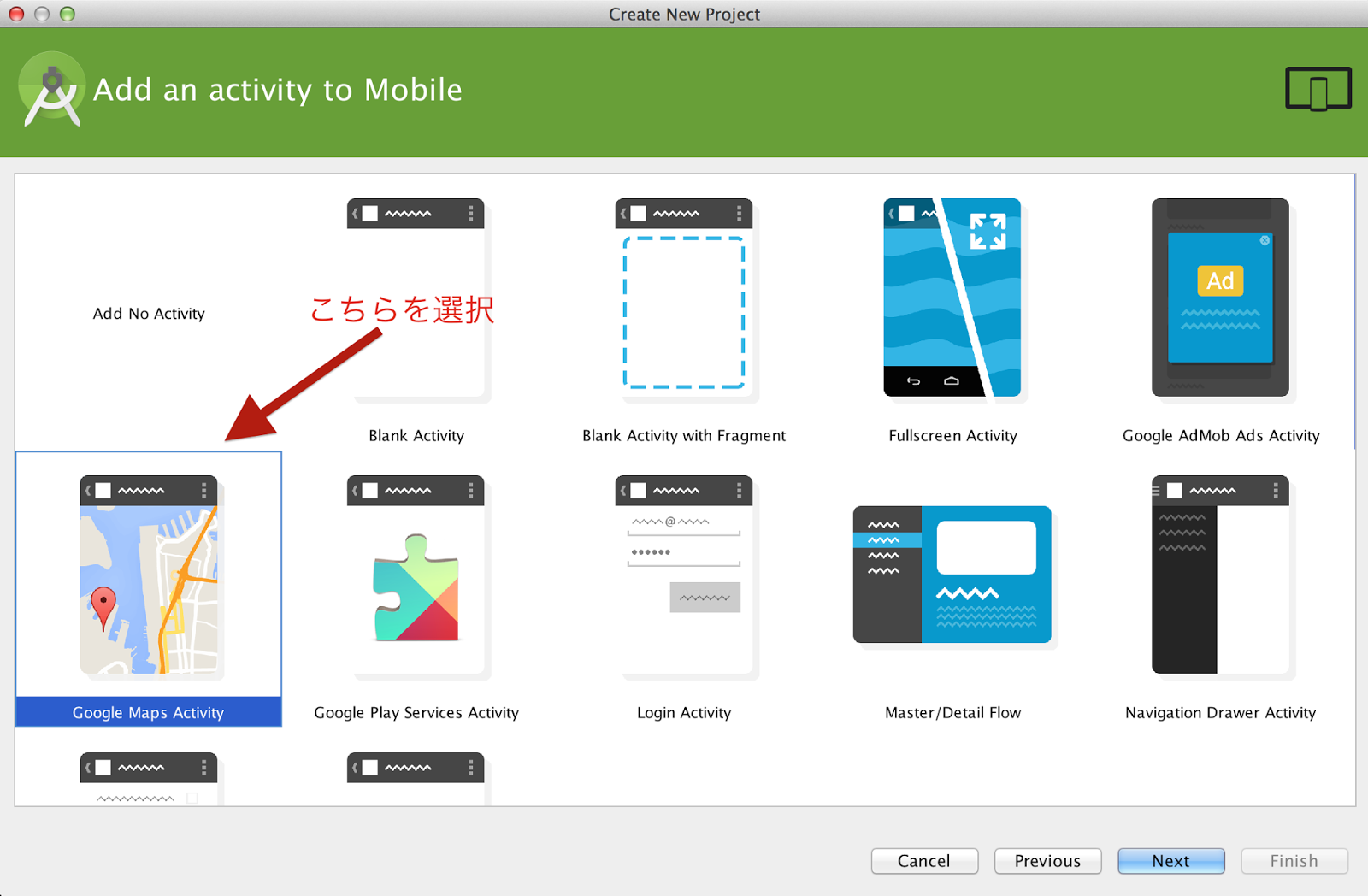Click the Google Play Services Activity label
The width and height of the screenshot is (1368, 896).
click(416, 712)
